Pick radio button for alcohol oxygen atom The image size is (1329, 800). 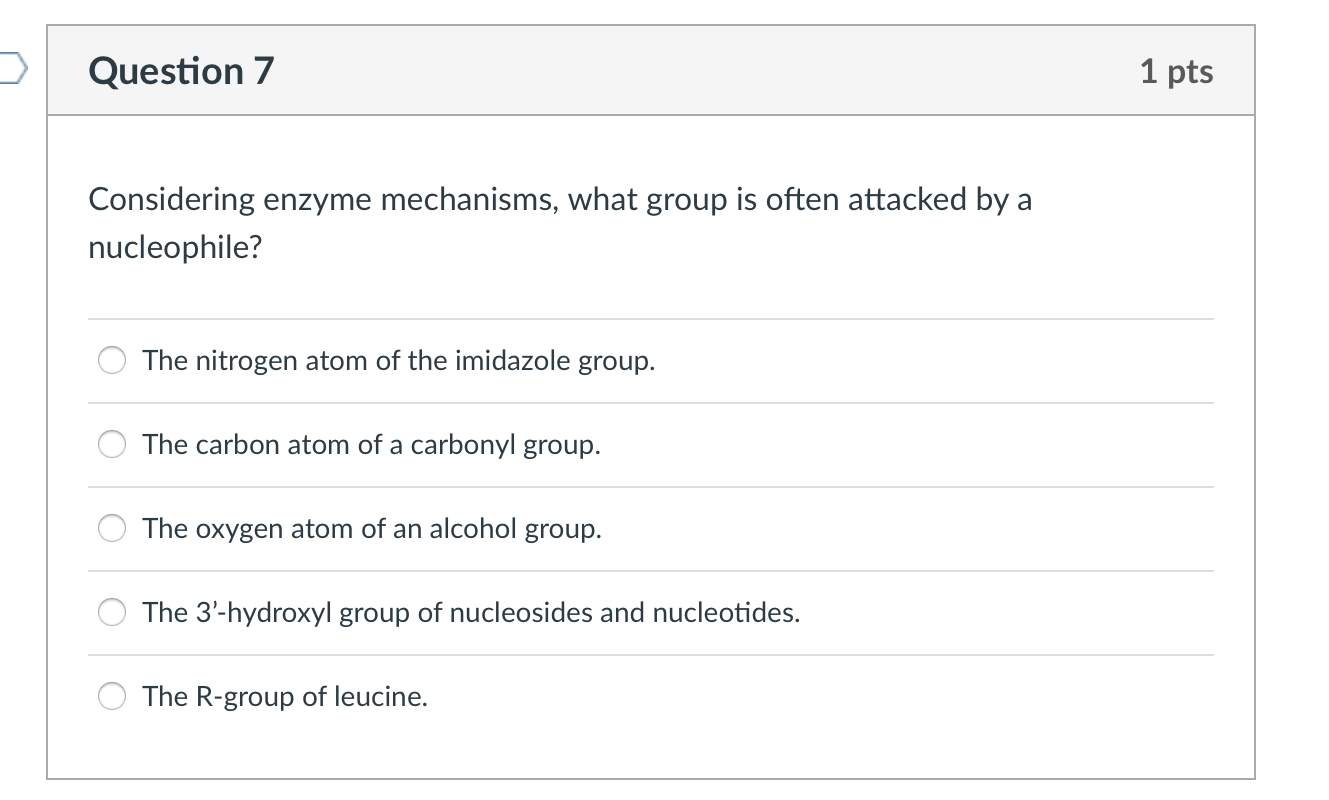pos(112,529)
